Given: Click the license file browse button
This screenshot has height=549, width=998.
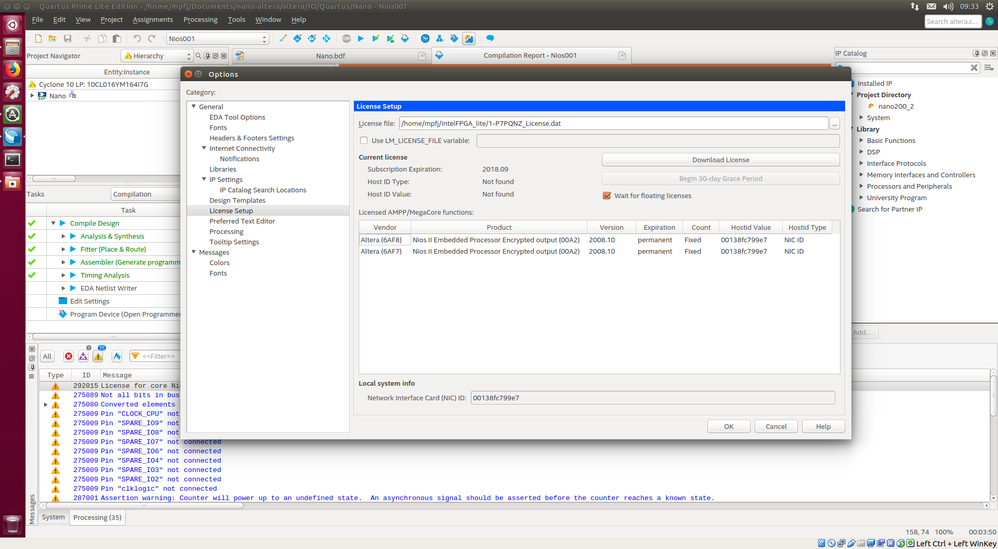Looking at the screenshot, I should [834, 124].
